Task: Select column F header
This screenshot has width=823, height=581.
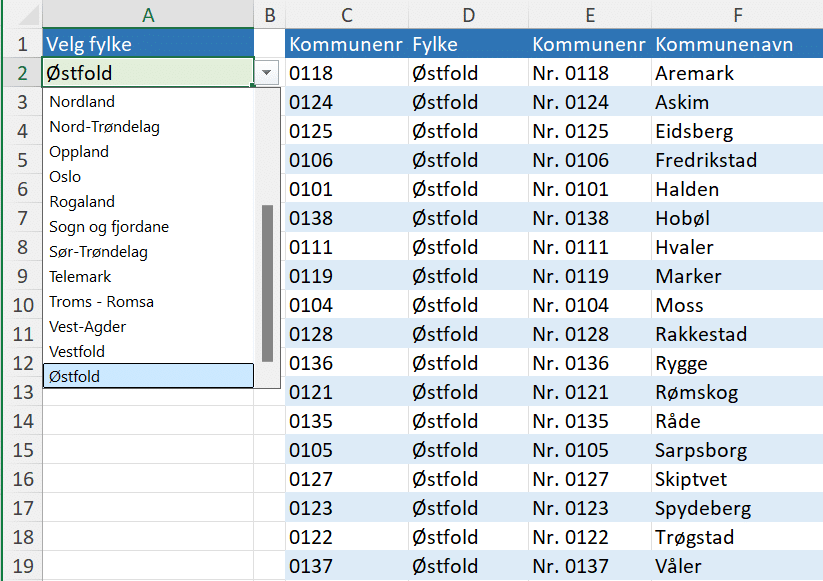Action: [737, 14]
